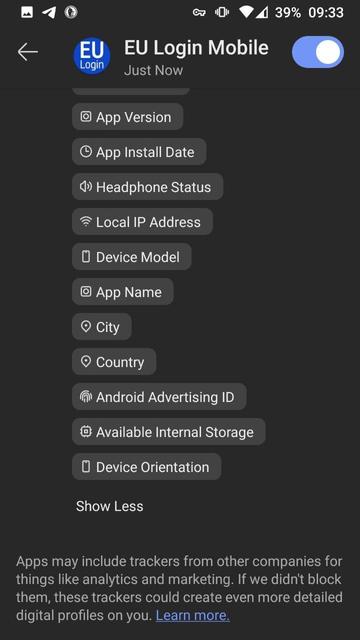Select the Device Orientation tag
The image size is (360, 640).
pyautogui.click(x=147, y=467)
